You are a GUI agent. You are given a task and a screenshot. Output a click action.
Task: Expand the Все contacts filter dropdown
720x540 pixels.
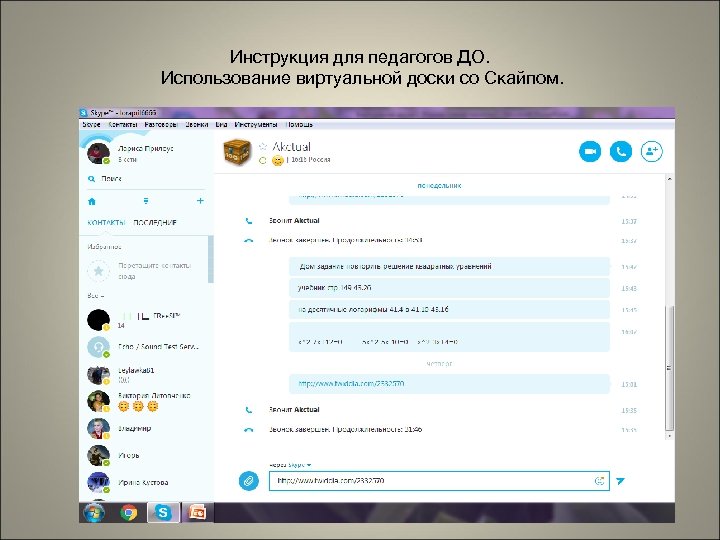(x=96, y=296)
